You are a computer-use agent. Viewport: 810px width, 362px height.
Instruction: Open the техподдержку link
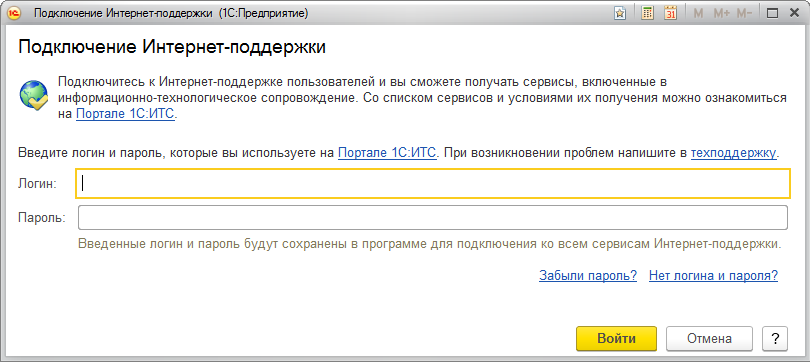pyautogui.click(x=734, y=153)
